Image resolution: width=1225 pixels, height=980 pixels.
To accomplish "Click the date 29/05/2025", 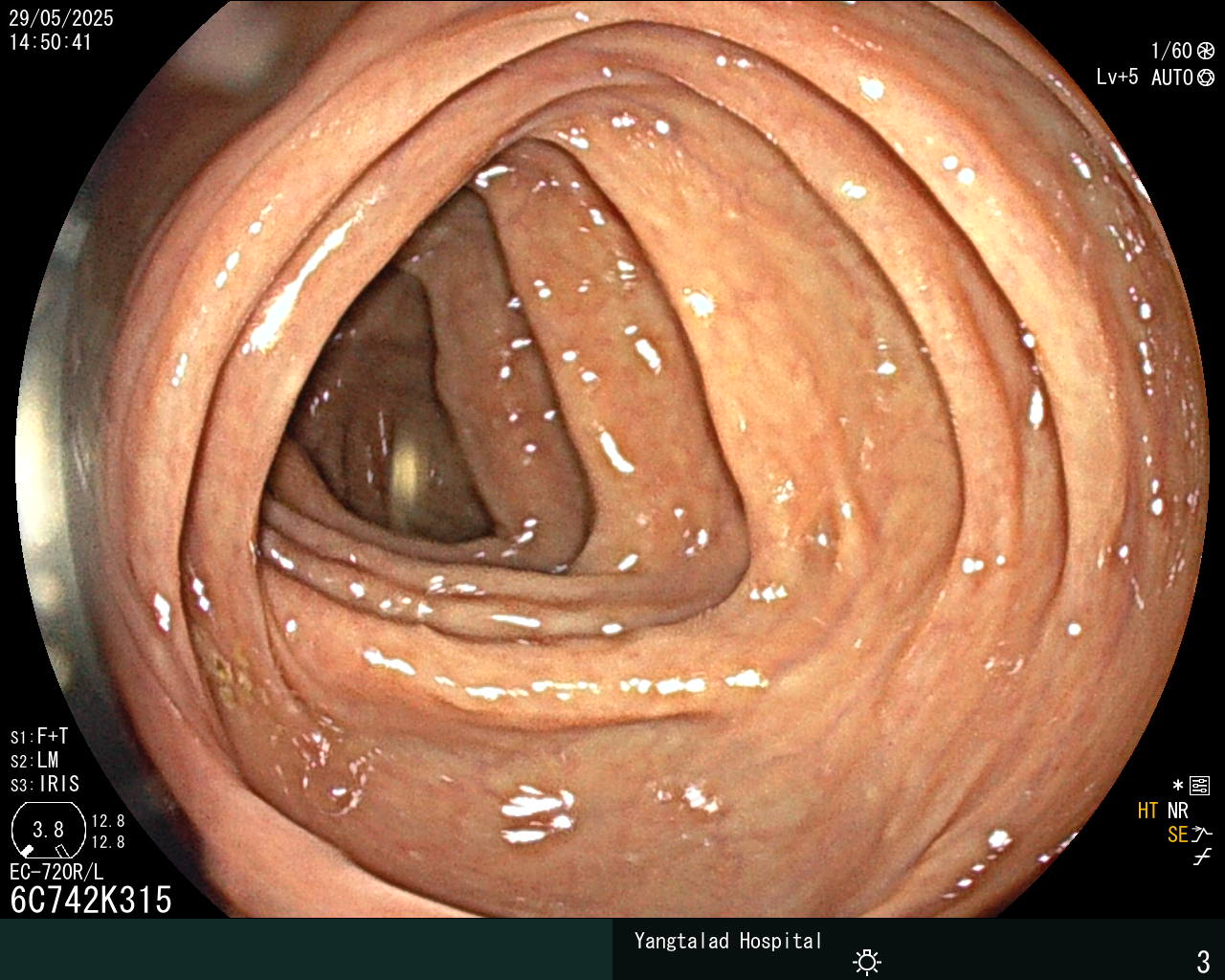I will [61, 18].
